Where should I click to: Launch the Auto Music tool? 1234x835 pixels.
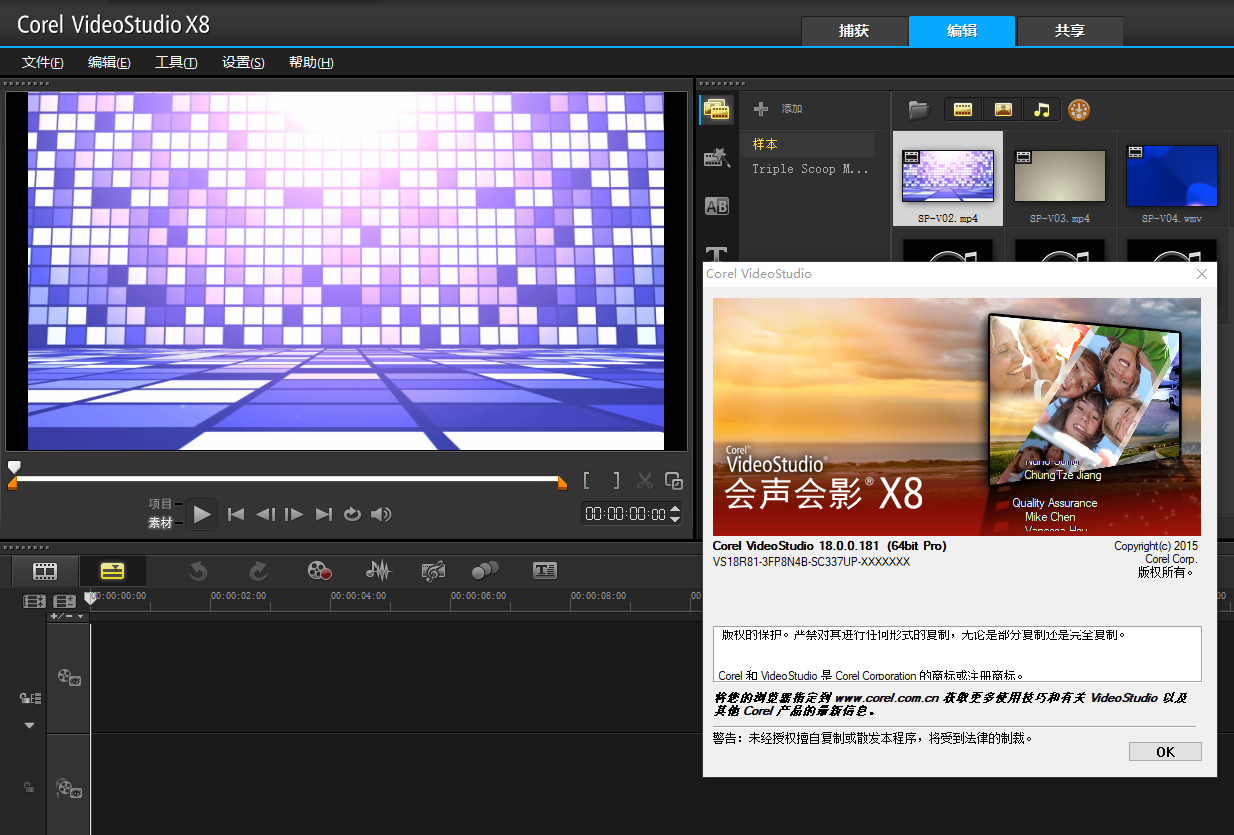433,571
